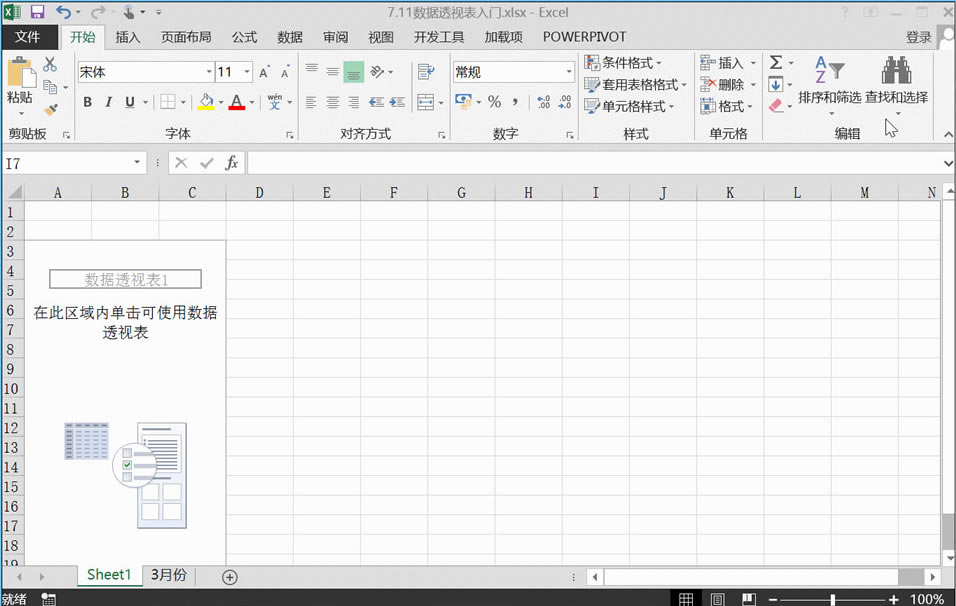The height and width of the screenshot is (606, 956).
Task: Switch to the 插入 ribbon tab
Action: pyautogui.click(x=128, y=37)
